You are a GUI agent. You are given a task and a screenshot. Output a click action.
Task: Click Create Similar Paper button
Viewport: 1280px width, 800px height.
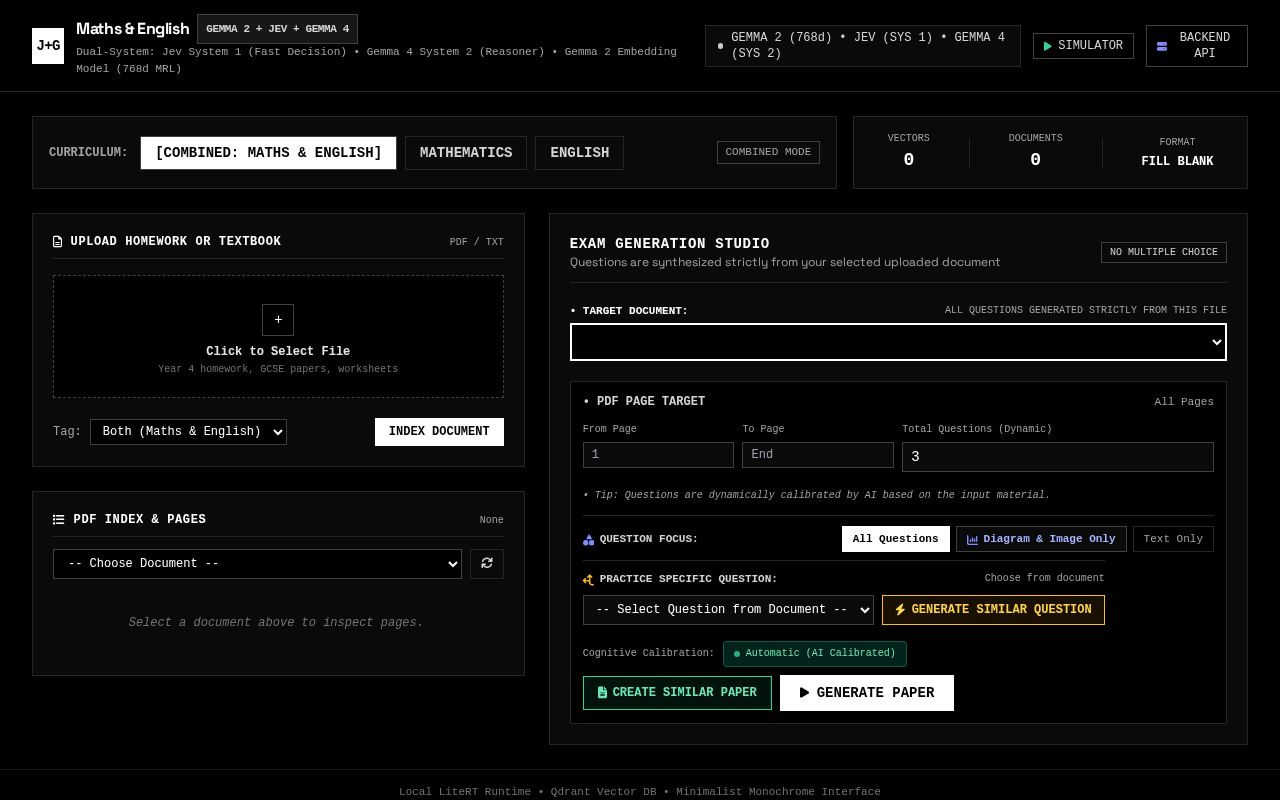tap(677, 693)
